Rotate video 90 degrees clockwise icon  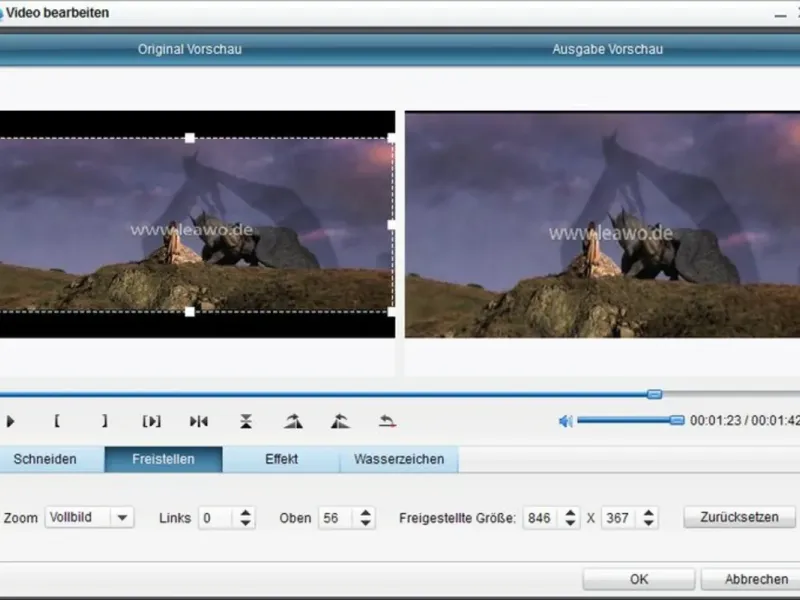click(293, 421)
